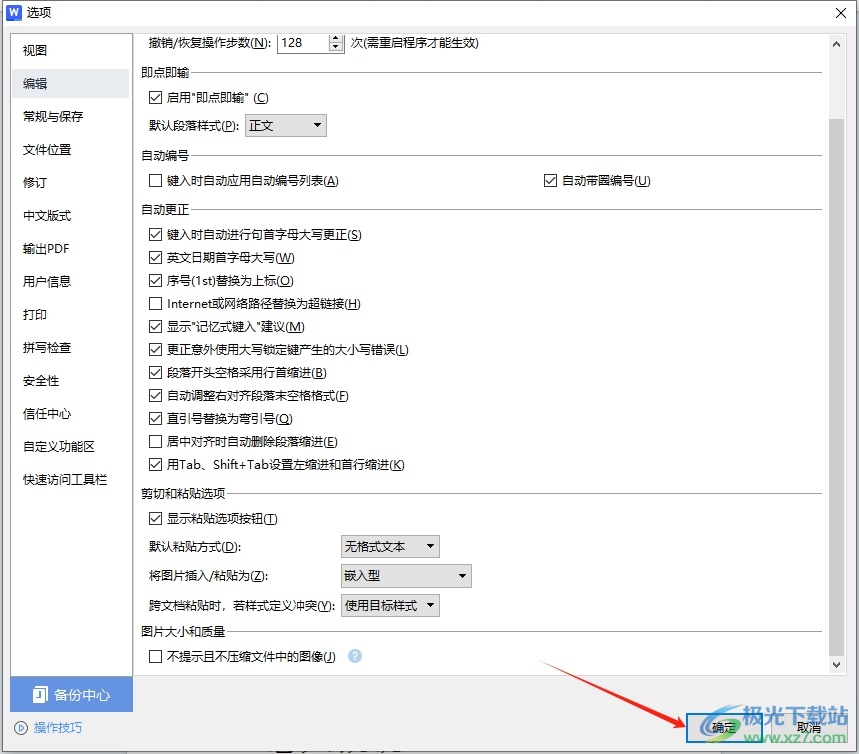Click the scrollbar up arrow
This screenshot has width=859, height=754.
tap(836, 44)
